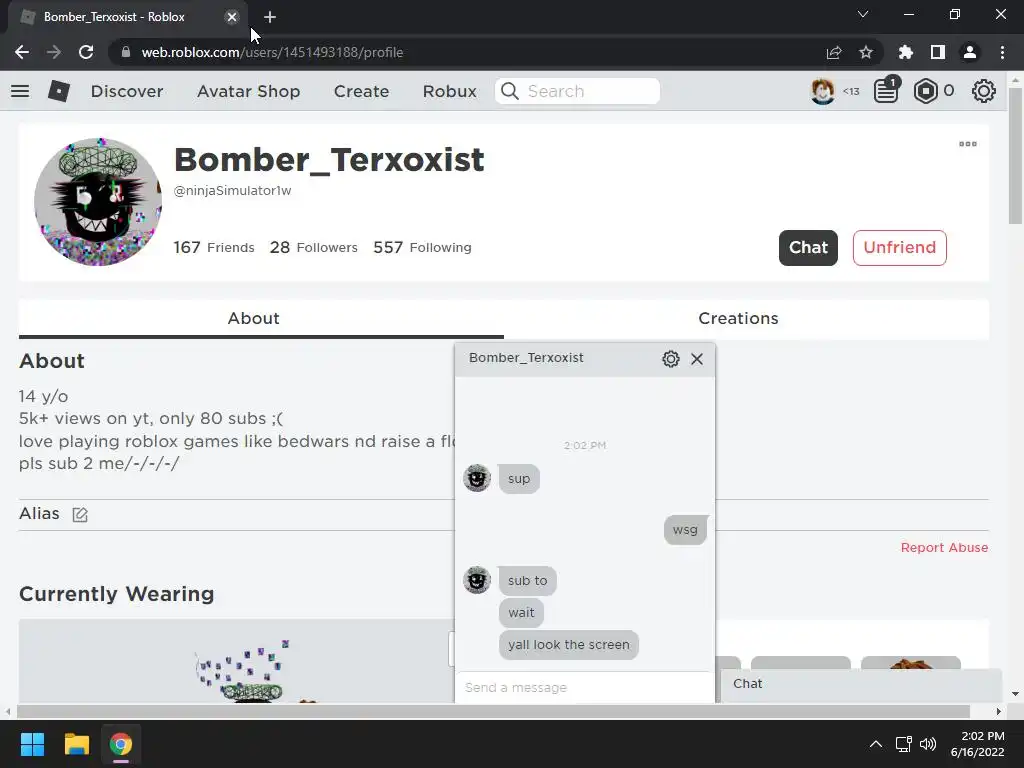Open the taskbar clock and date

[x=978, y=744]
